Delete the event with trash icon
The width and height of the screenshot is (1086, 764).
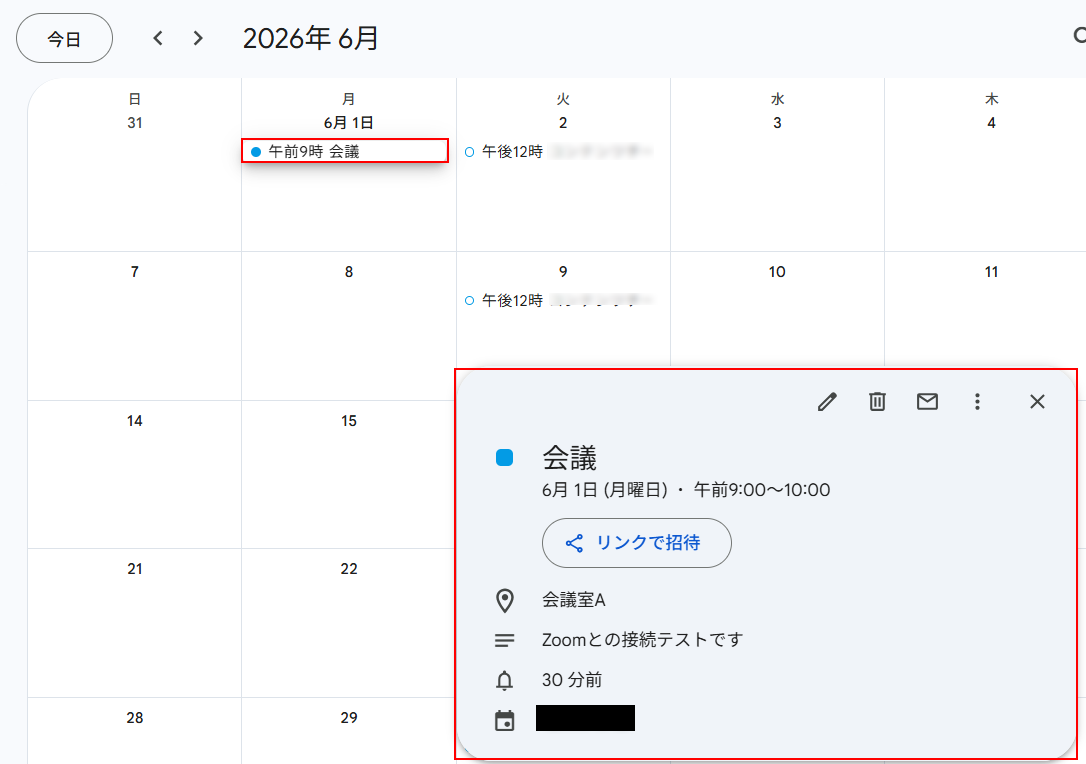click(877, 402)
